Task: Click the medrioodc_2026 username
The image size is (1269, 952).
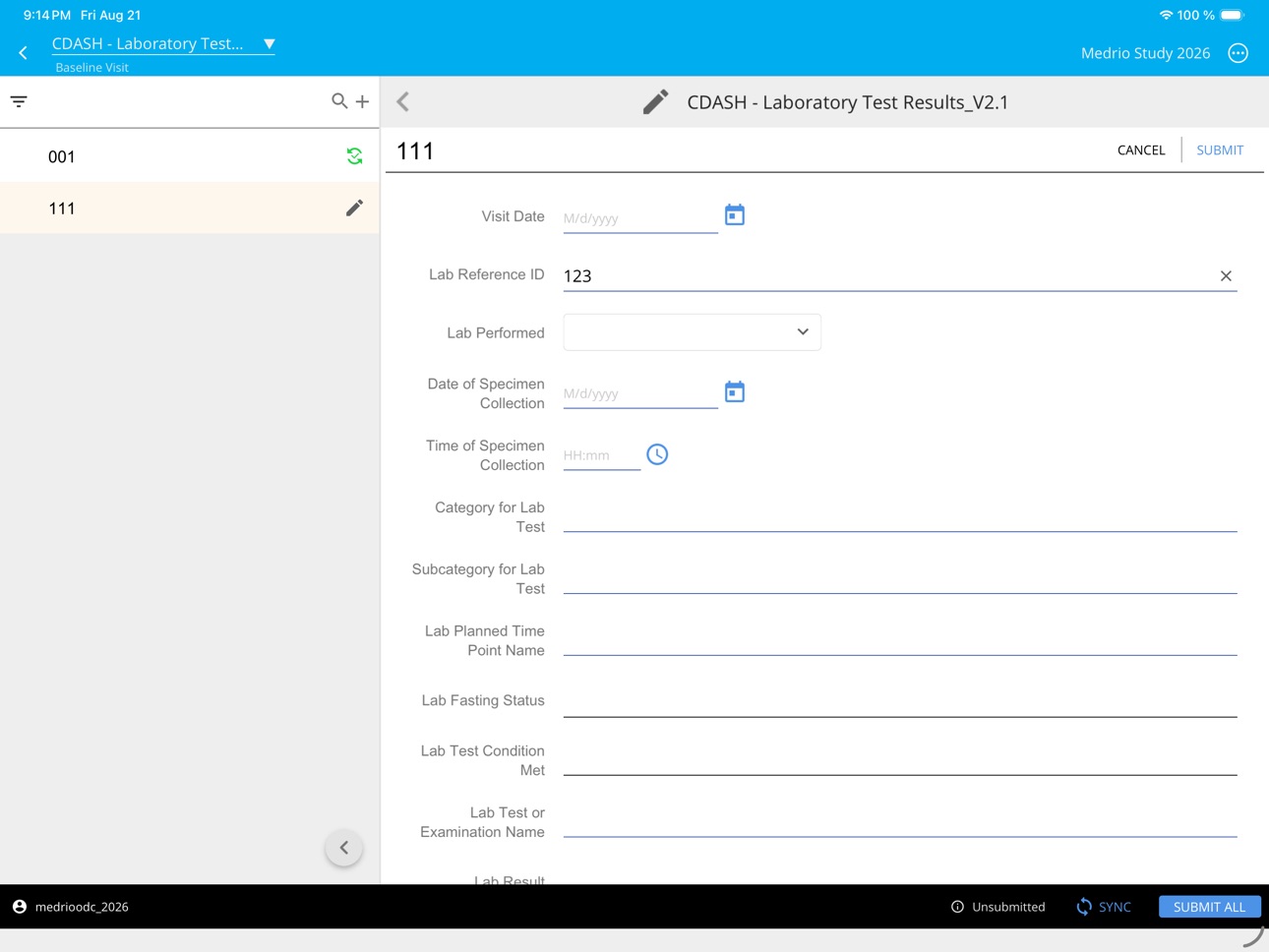Action: click(x=82, y=907)
